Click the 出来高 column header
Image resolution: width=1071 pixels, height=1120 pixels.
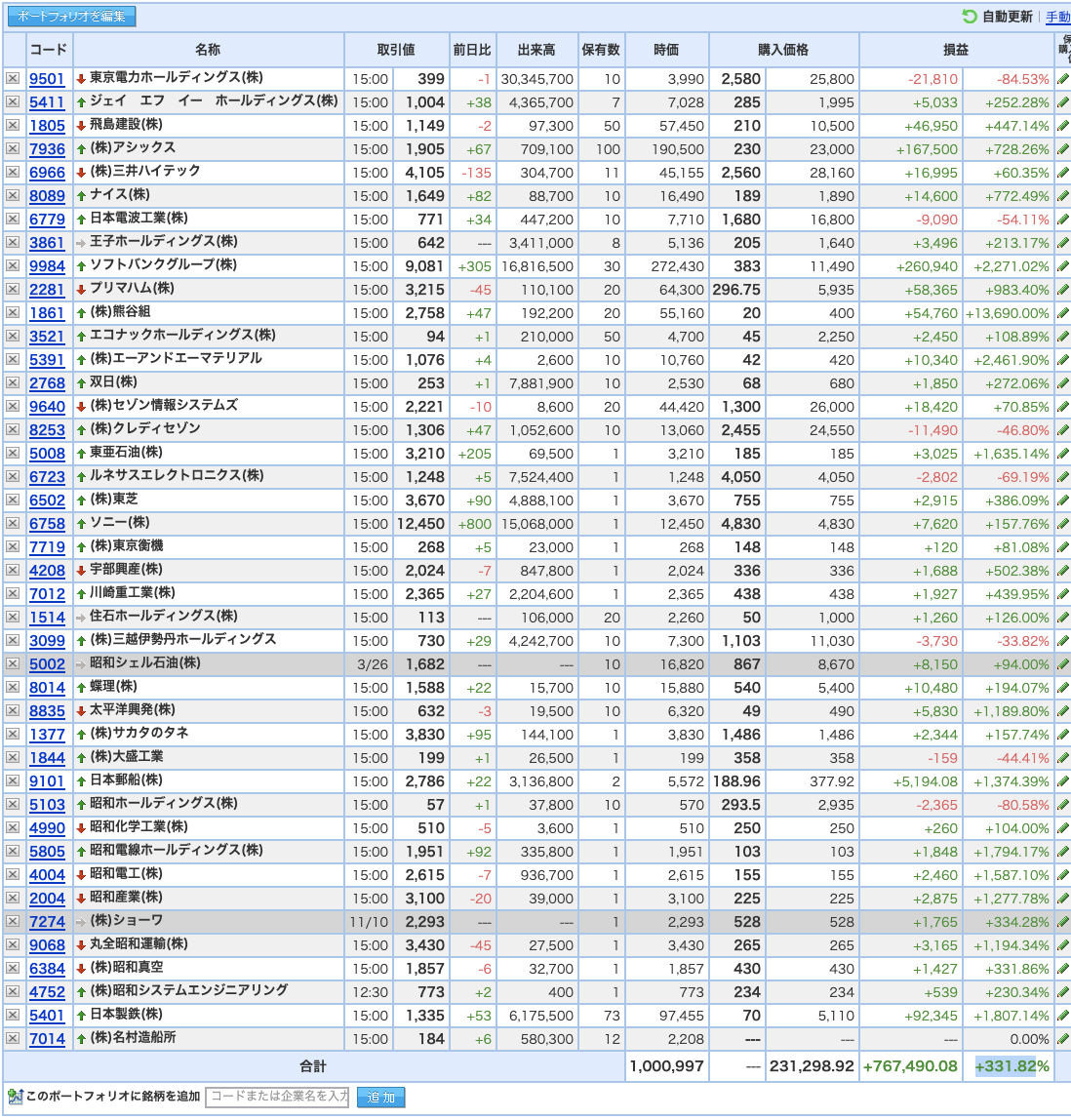pyautogui.click(x=536, y=50)
